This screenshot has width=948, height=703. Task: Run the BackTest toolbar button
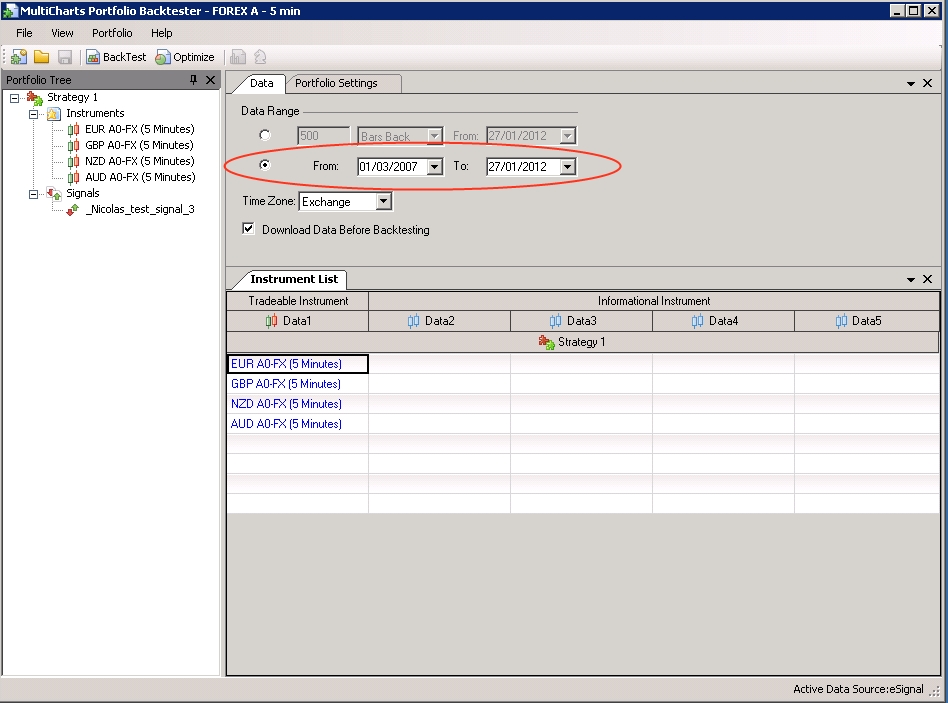point(116,57)
